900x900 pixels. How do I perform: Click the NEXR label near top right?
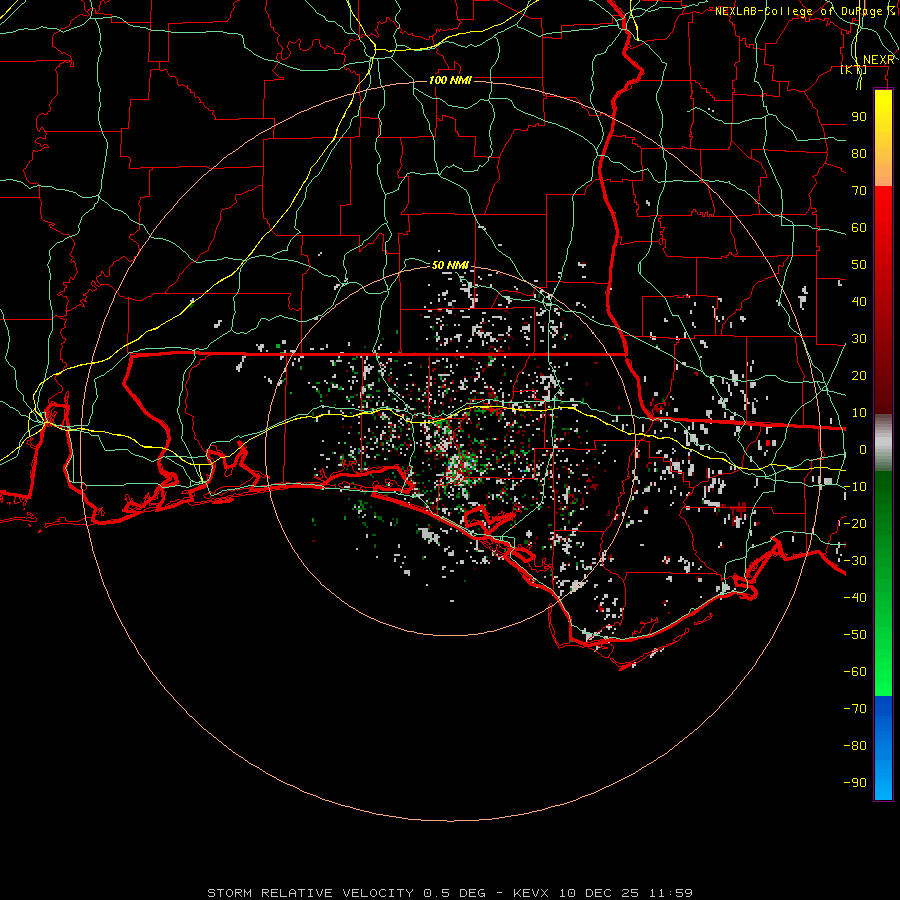tap(879, 60)
